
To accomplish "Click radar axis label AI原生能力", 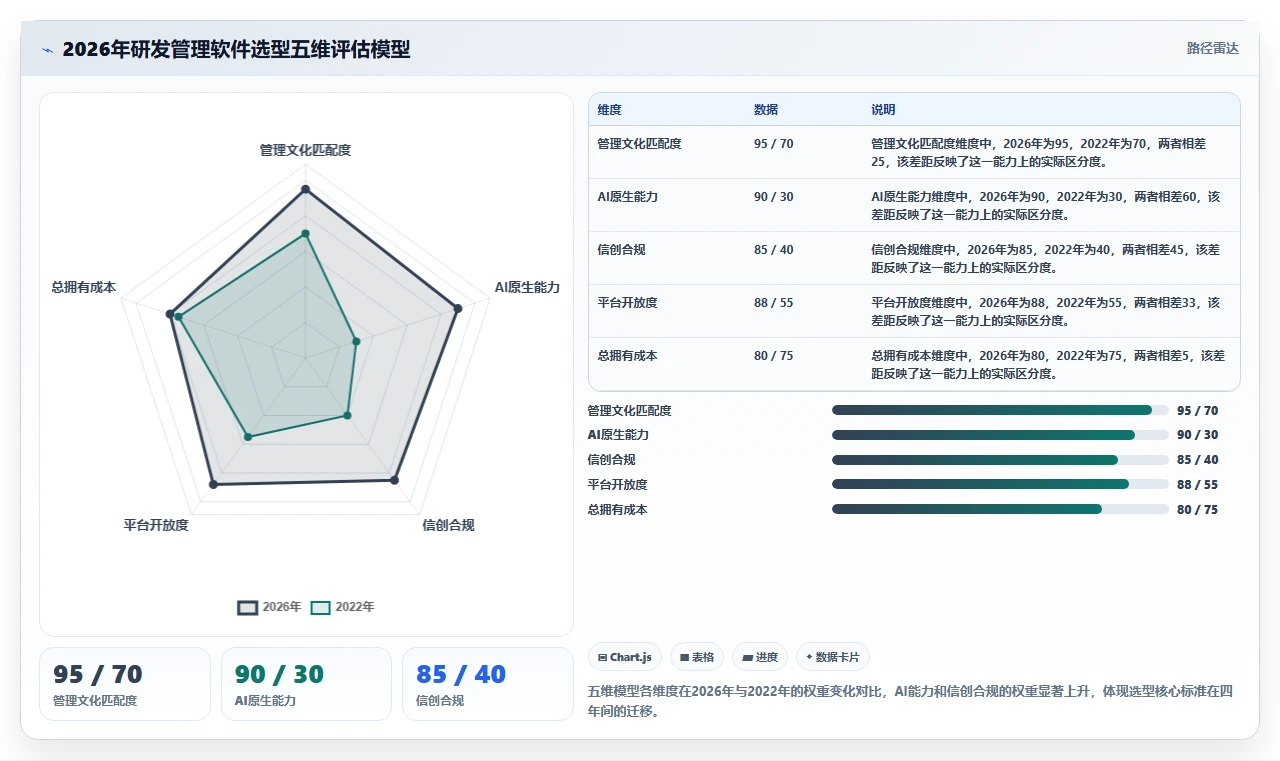I will click(527, 287).
